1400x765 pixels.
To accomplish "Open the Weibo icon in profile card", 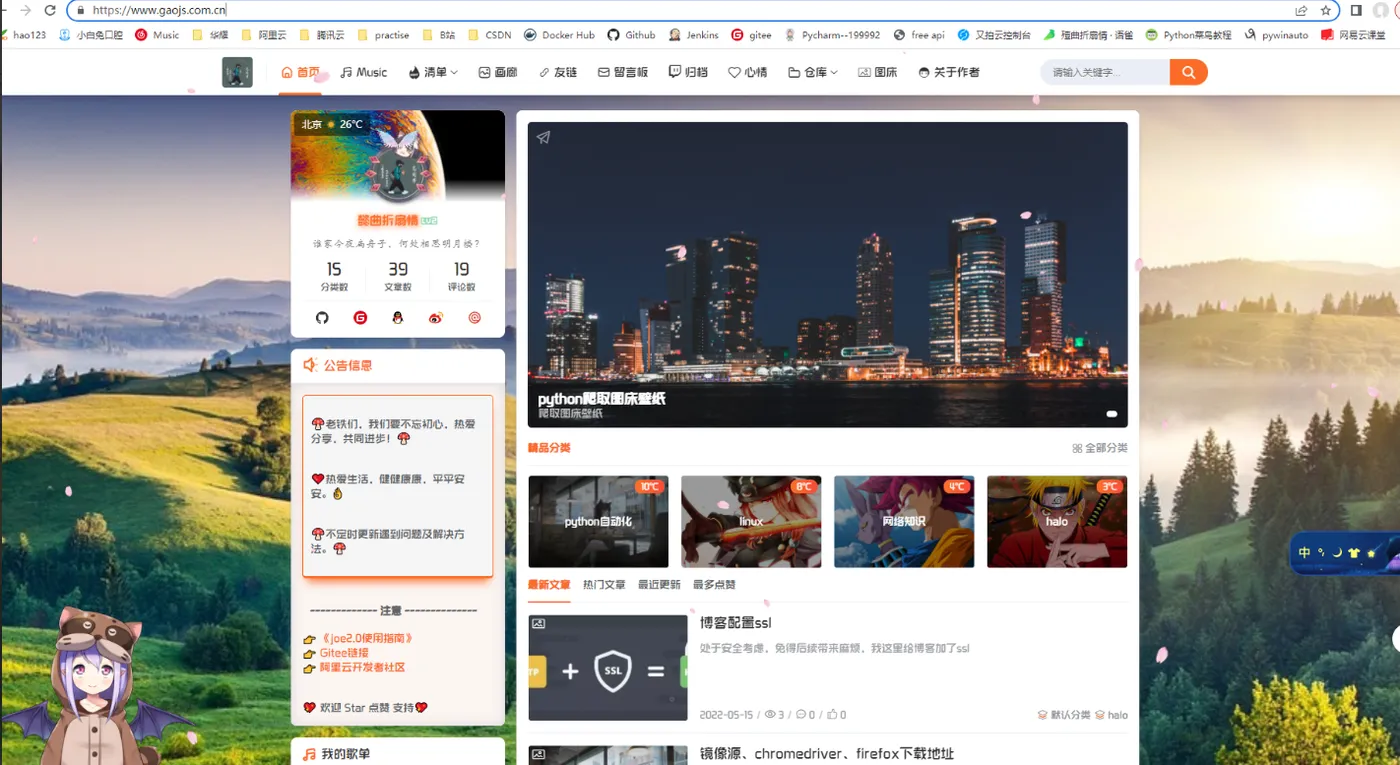I will click(x=435, y=318).
